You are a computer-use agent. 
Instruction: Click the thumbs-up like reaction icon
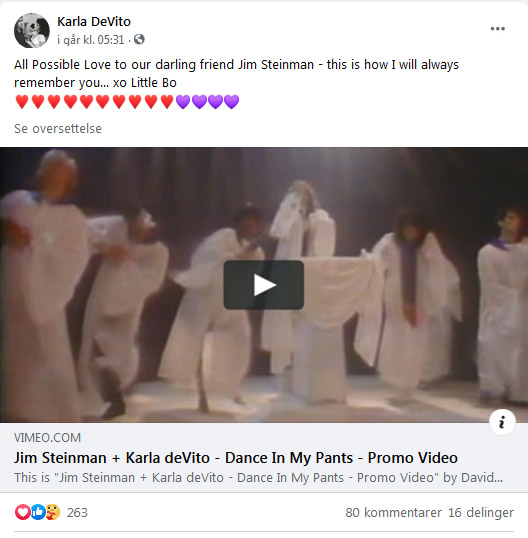(x=38, y=512)
